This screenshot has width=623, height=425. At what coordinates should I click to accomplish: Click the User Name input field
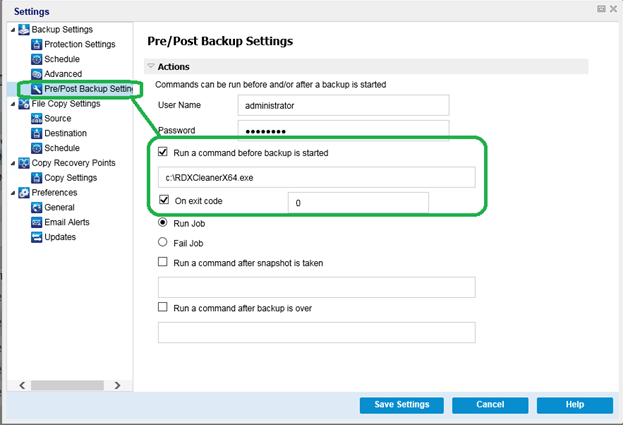click(344, 105)
